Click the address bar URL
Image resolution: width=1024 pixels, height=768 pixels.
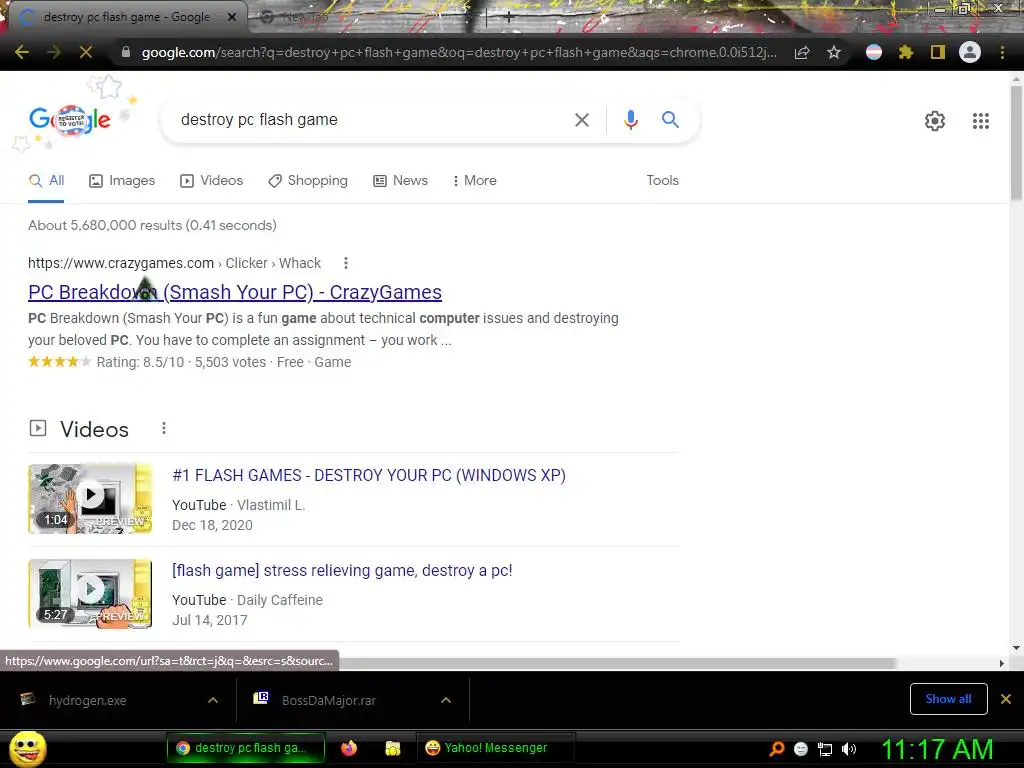[x=459, y=52]
